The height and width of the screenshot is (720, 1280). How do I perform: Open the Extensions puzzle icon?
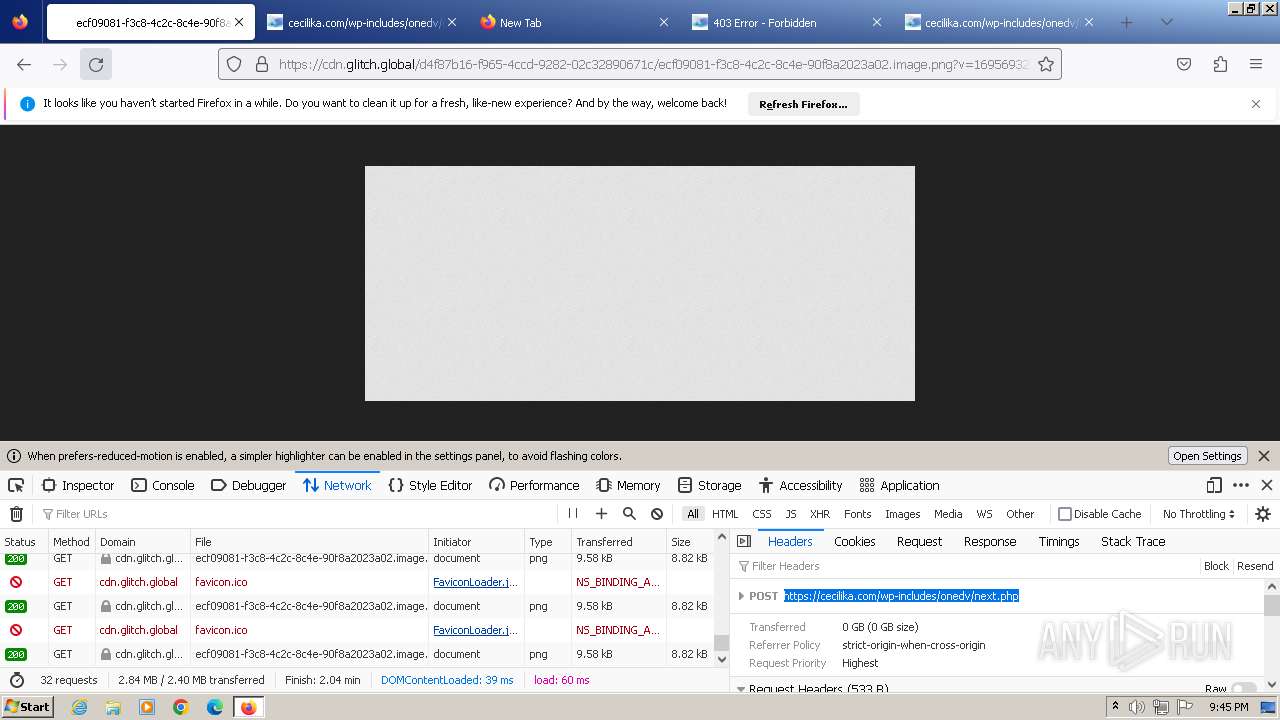pyautogui.click(x=1220, y=64)
